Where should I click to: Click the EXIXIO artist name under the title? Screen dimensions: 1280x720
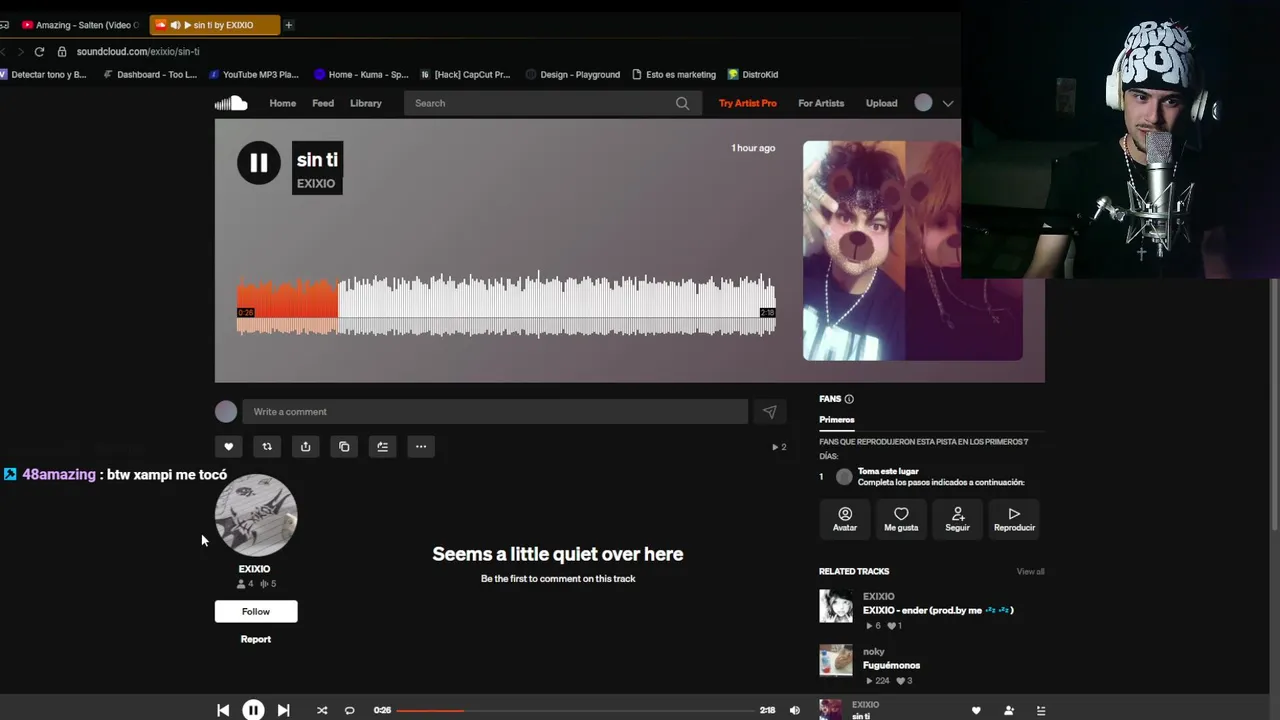click(316, 183)
